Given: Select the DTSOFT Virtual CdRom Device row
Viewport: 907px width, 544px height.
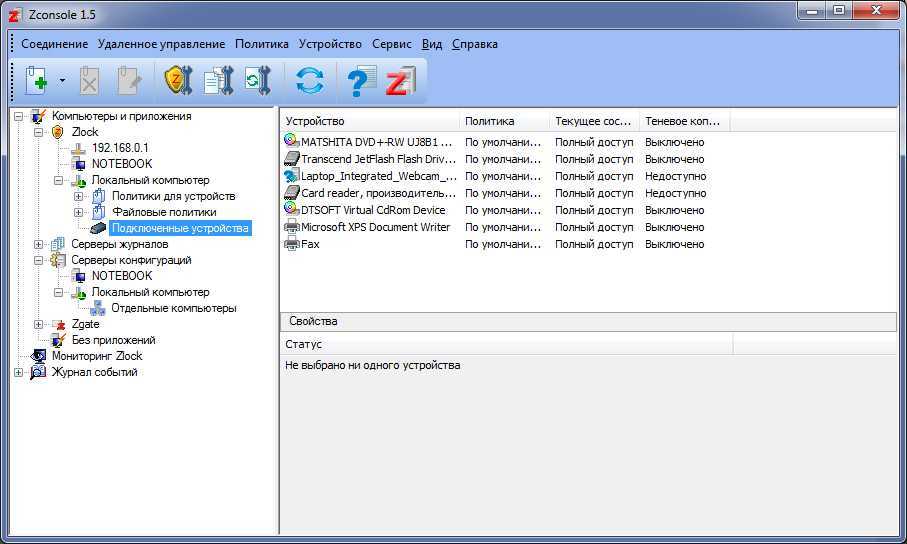Looking at the screenshot, I should (373, 210).
